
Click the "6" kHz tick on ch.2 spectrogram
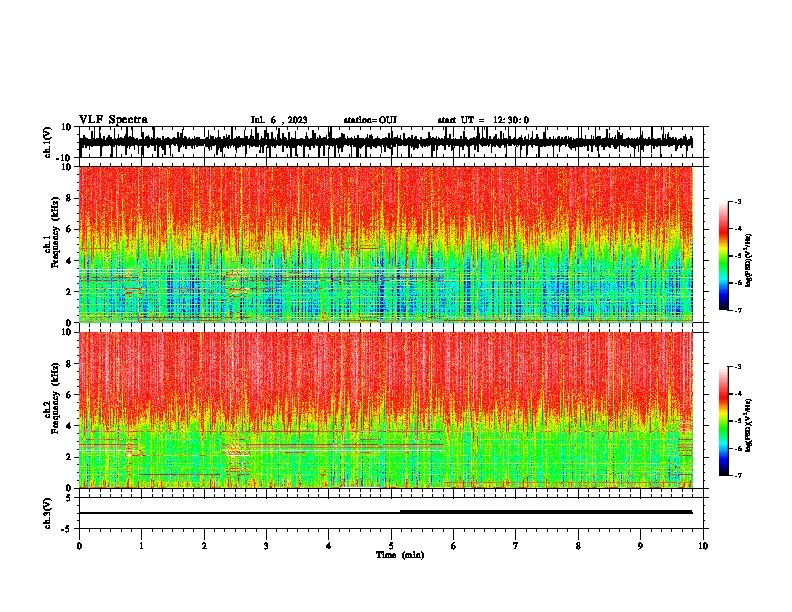coord(69,395)
